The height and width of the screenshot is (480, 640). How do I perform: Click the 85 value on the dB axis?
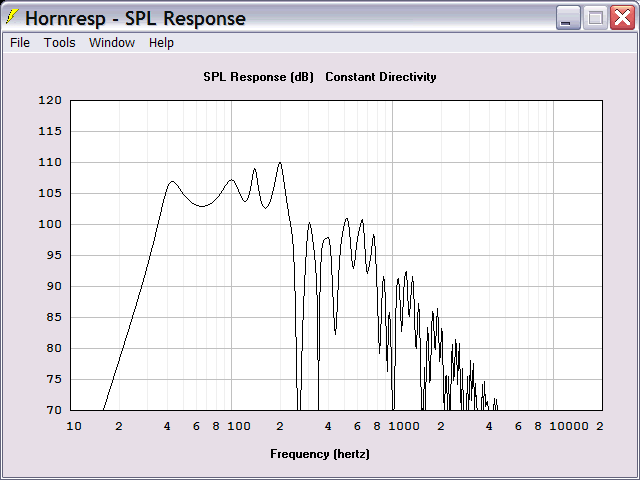pos(54,317)
